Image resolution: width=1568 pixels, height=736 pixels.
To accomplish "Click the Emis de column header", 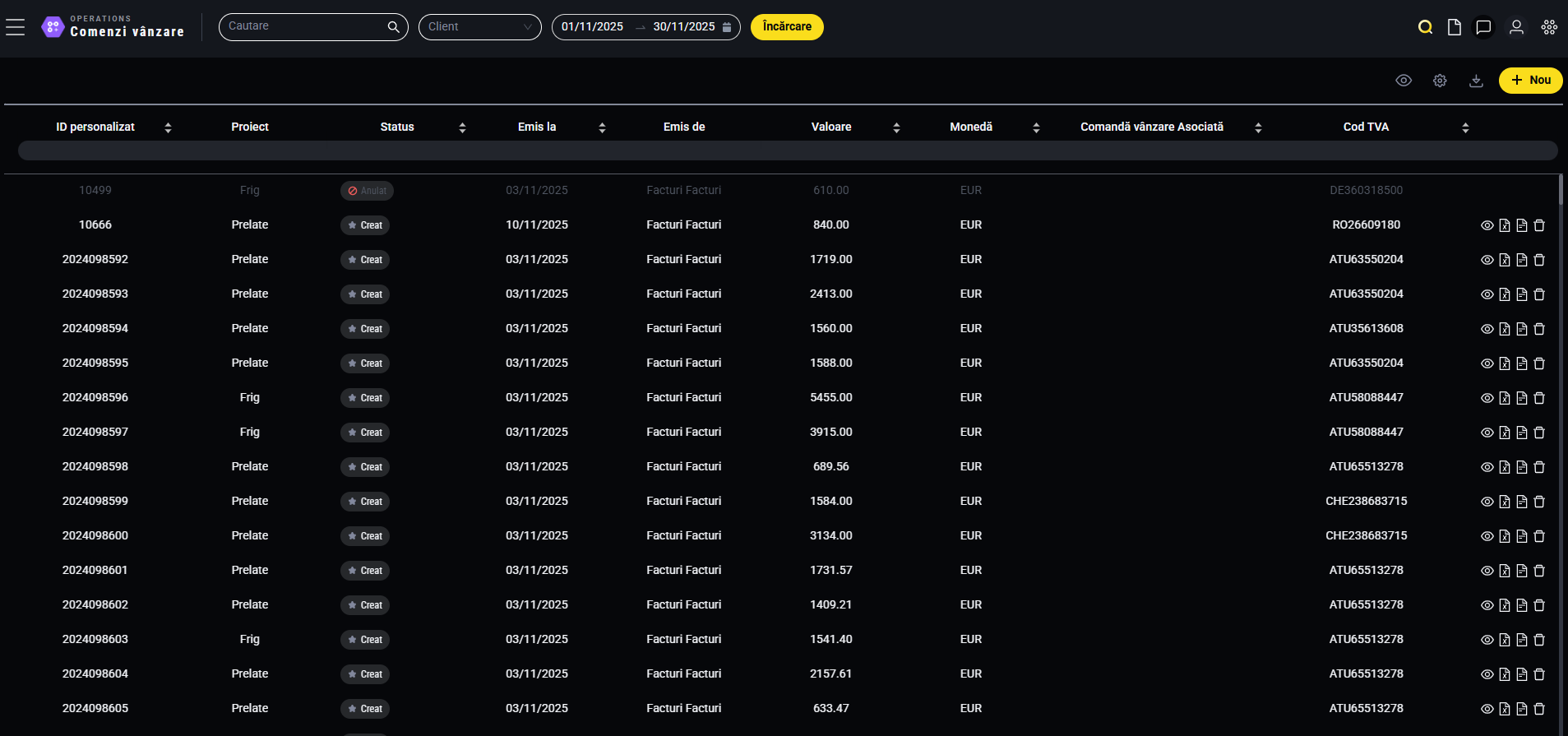I will 684,127.
